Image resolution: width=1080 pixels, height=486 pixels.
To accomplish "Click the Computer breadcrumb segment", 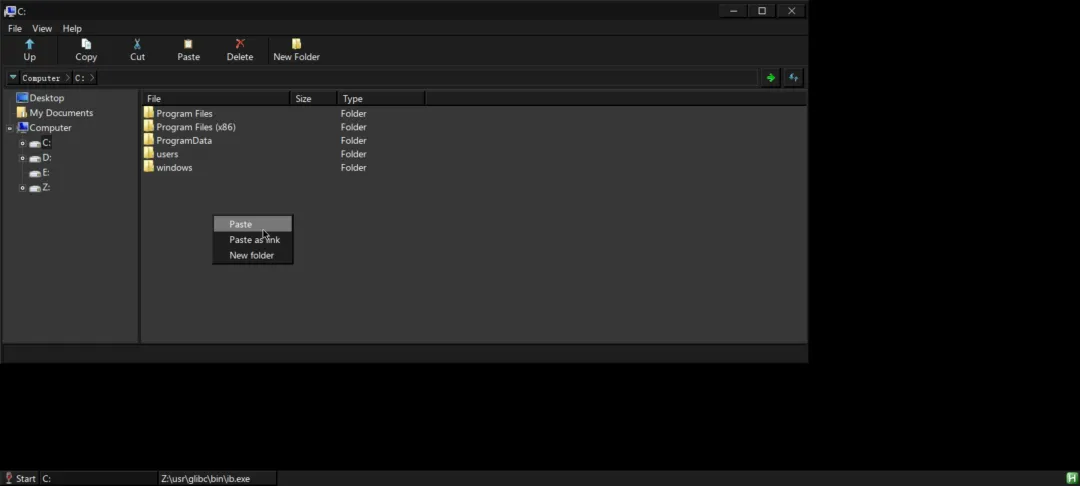I will (41, 78).
